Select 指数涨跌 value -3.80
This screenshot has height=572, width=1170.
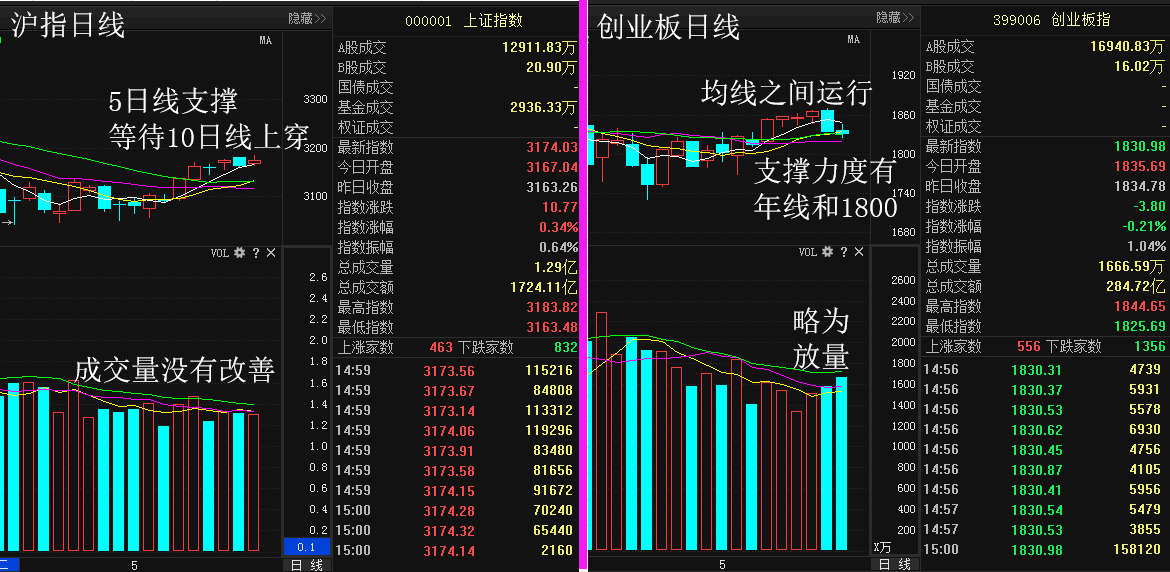(1148, 207)
